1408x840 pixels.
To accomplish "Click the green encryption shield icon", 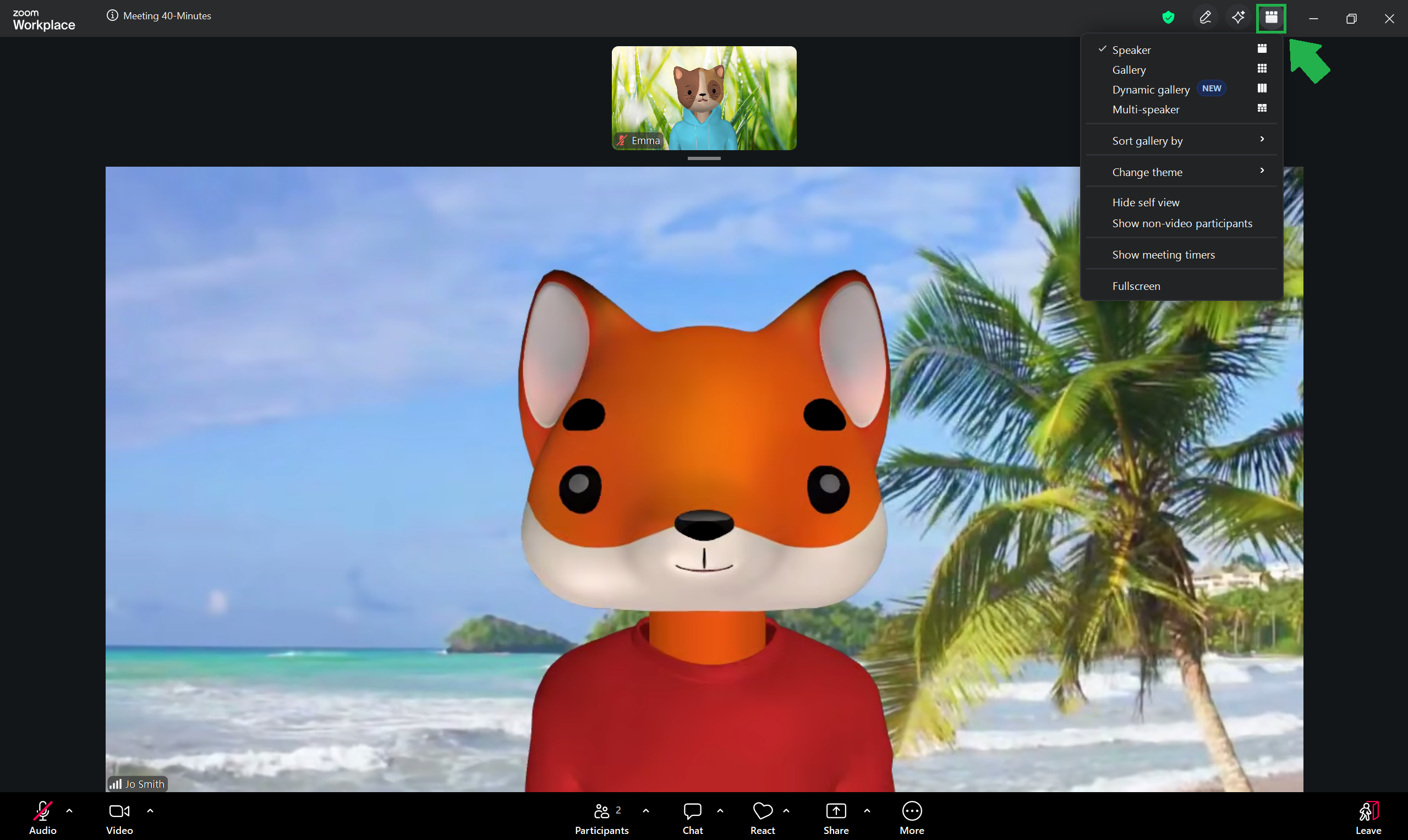I will tap(1168, 18).
